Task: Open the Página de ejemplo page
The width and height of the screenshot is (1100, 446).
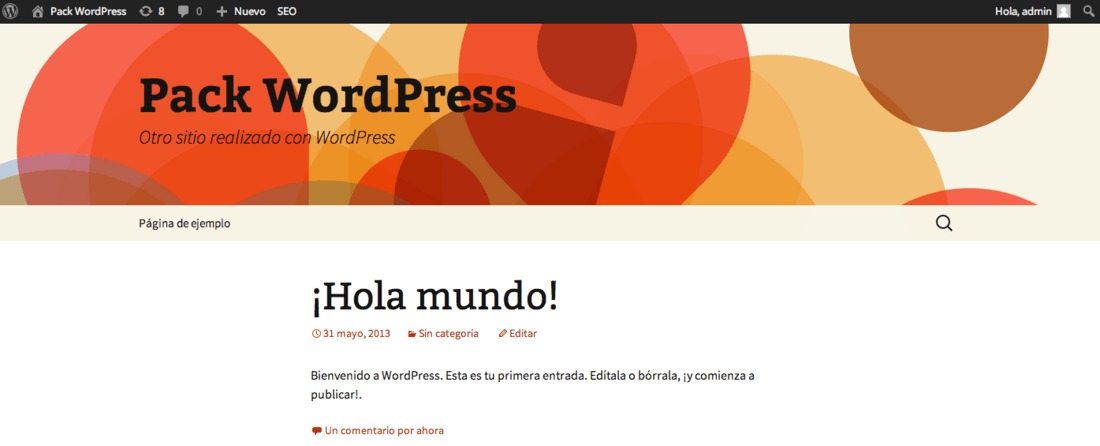Action: pos(185,224)
